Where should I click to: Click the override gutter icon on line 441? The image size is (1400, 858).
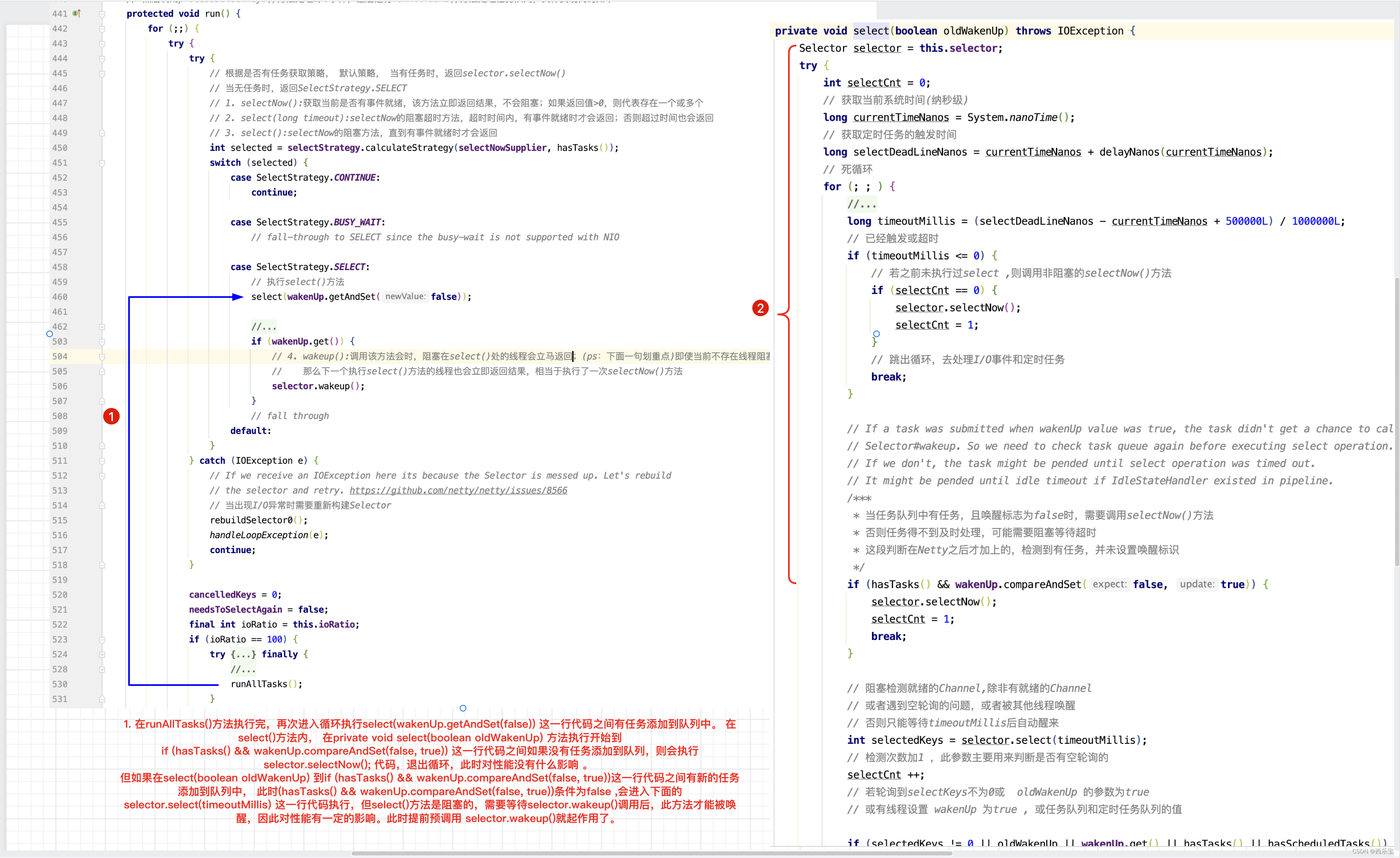[x=76, y=13]
